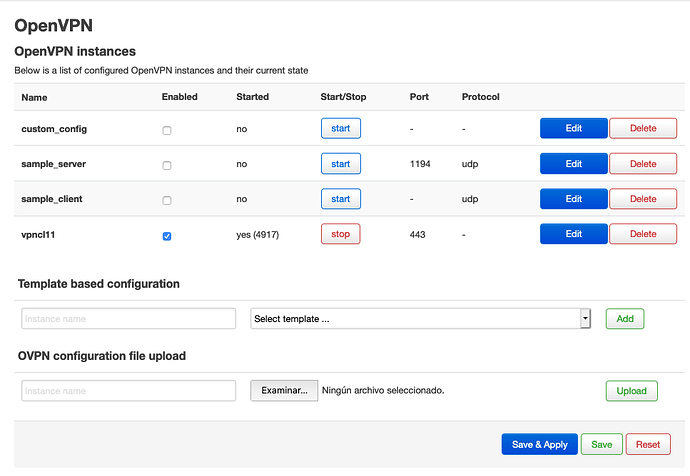Edit the vpncl11 instance
This screenshot has height=476, width=690.
[574, 234]
